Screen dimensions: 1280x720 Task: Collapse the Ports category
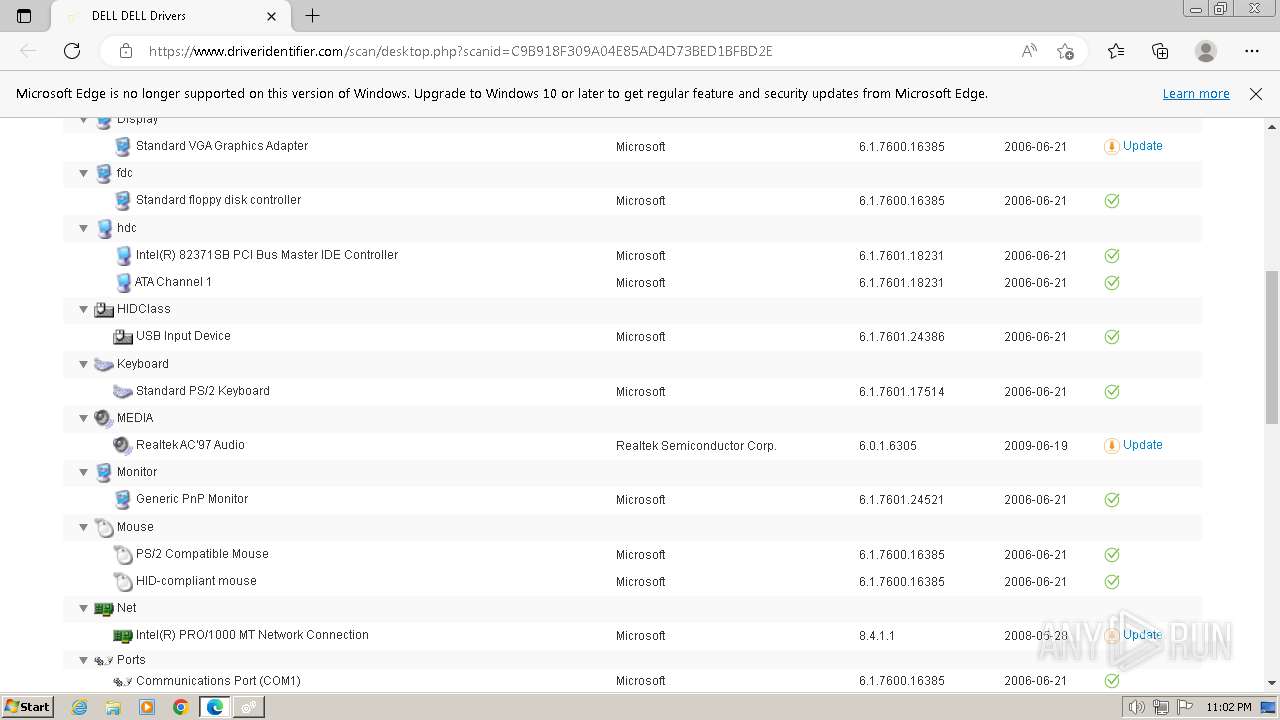pyautogui.click(x=84, y=660)
